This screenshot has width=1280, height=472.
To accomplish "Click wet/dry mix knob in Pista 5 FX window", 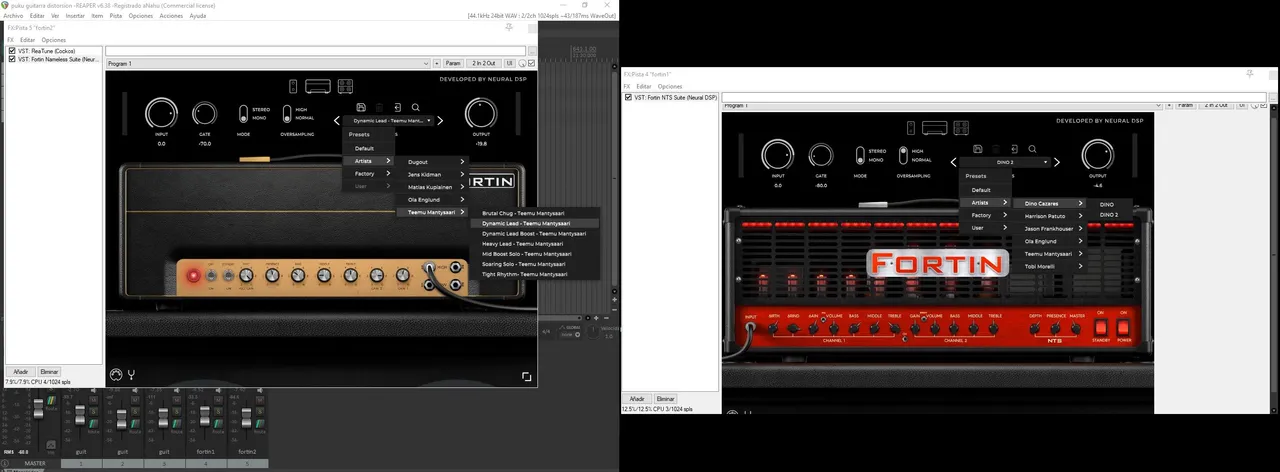I will click(x=520, y=64).
